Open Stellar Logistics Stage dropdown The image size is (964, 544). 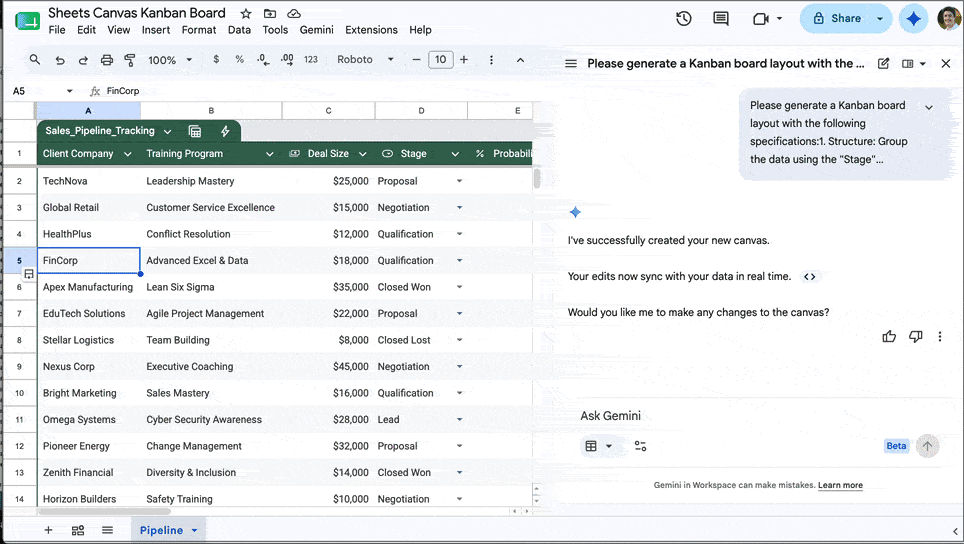pos(459,340)
